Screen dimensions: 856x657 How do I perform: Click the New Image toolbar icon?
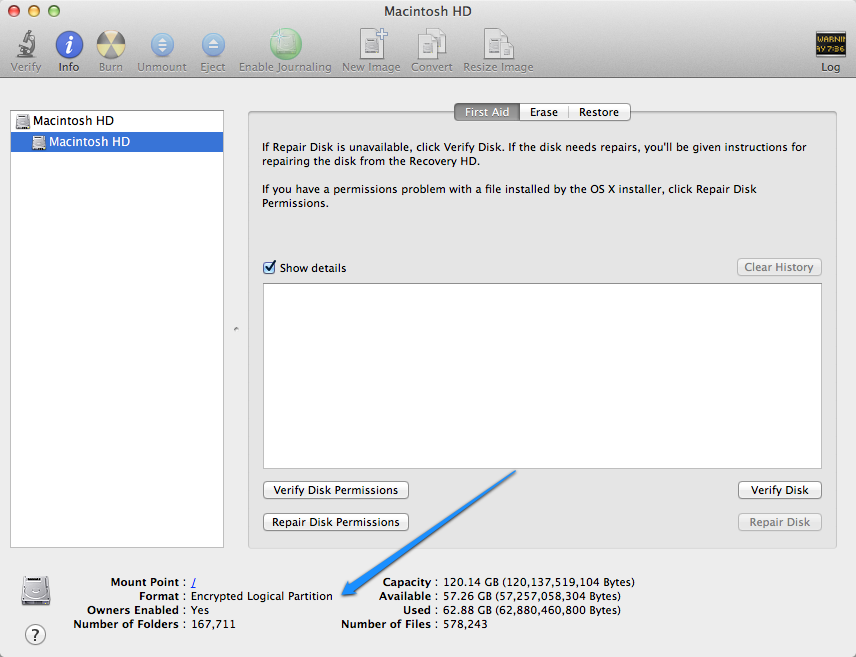[x=372, y=43]
